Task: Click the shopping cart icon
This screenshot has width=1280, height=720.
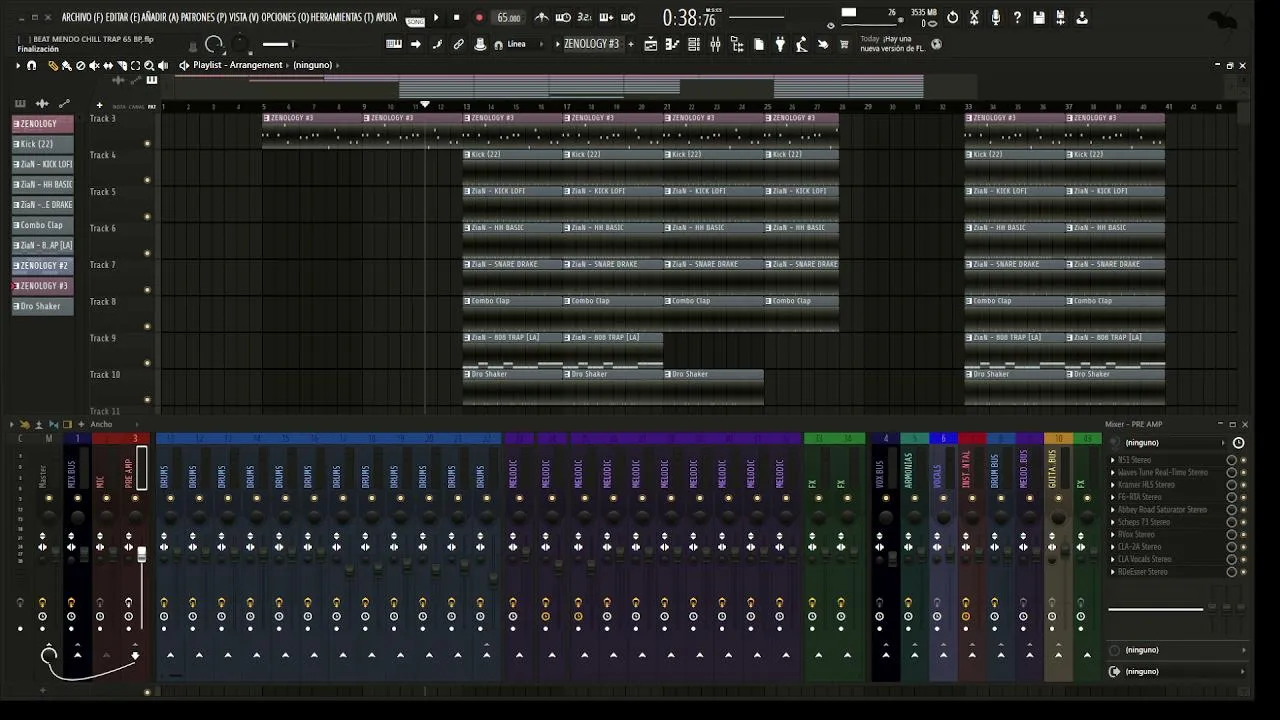Action: 844,44
